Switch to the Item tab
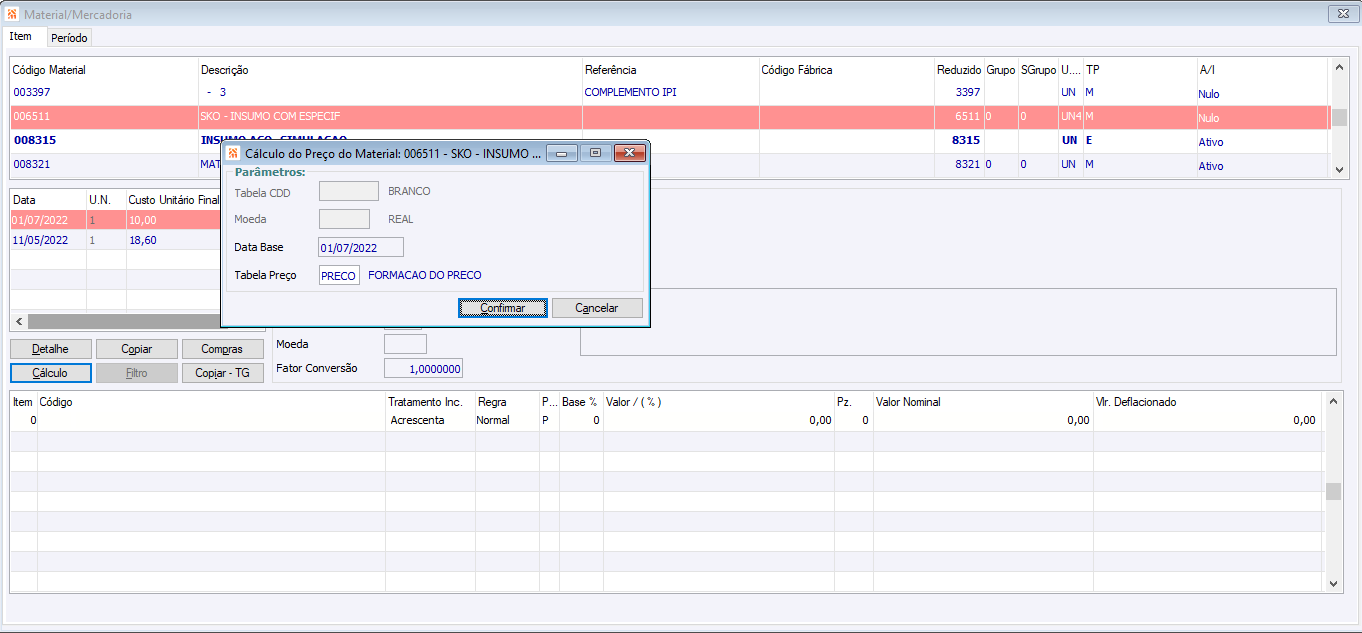 pyautogui.click(x=21, y=37)
